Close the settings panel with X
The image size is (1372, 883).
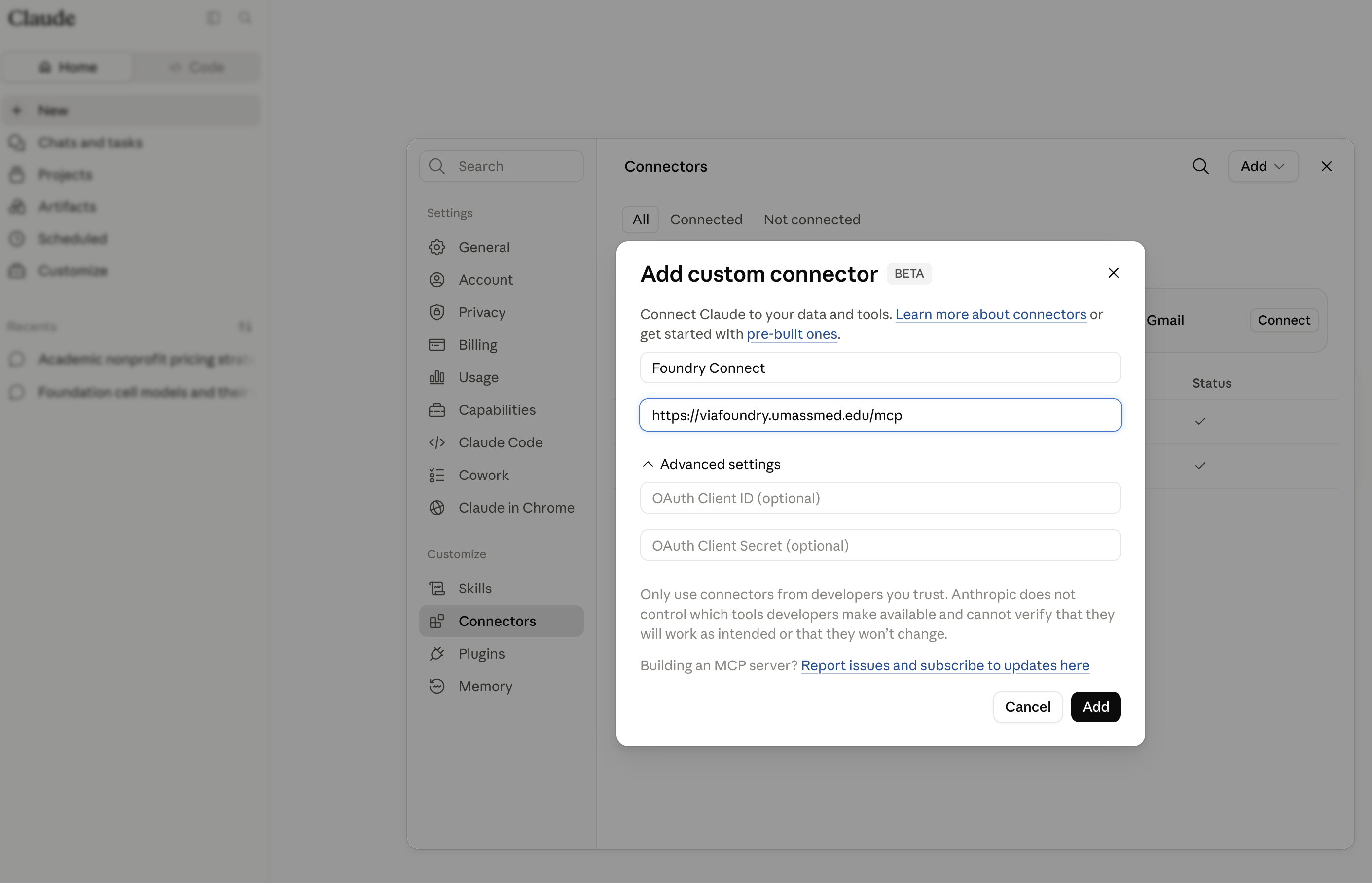(x=1326, y=166)
